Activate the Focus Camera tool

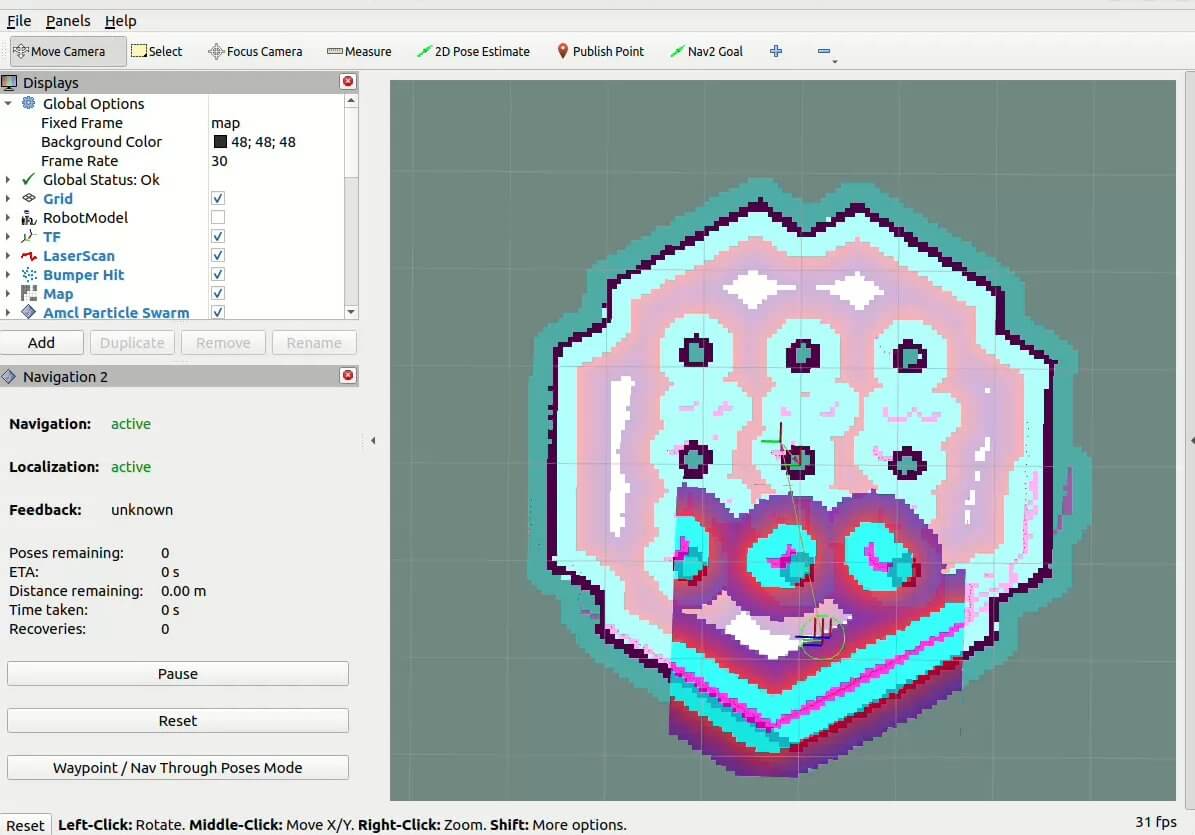point(255,51)
